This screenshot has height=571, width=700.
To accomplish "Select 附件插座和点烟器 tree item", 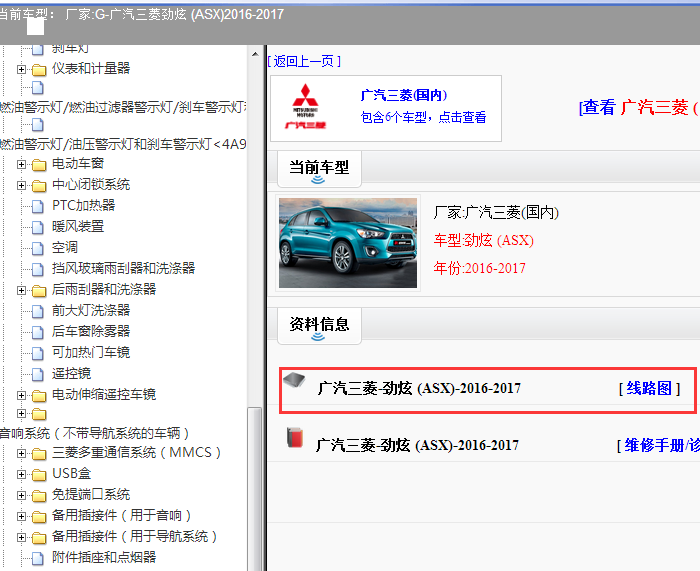I will pos(104,557).
